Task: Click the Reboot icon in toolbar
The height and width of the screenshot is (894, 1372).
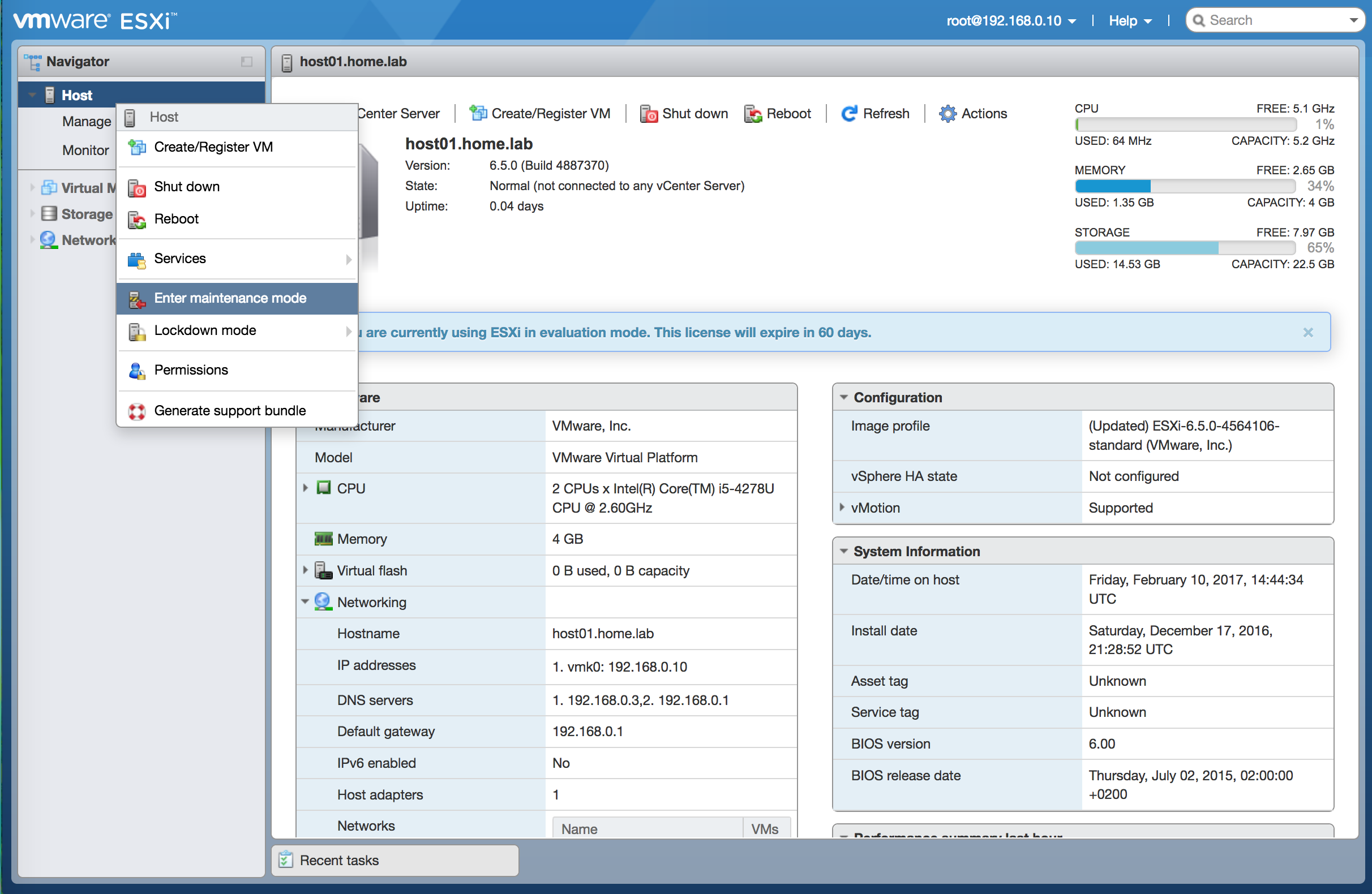Action: click(x=752, y=114)
